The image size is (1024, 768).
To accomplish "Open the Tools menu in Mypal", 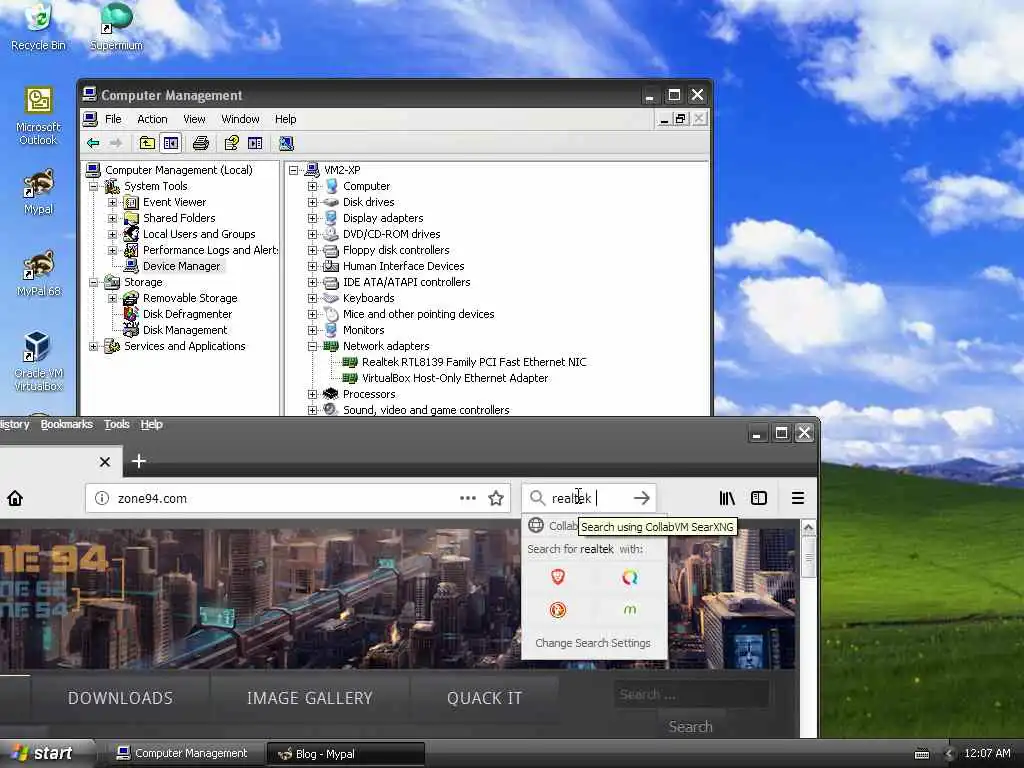I will (117, 424).
